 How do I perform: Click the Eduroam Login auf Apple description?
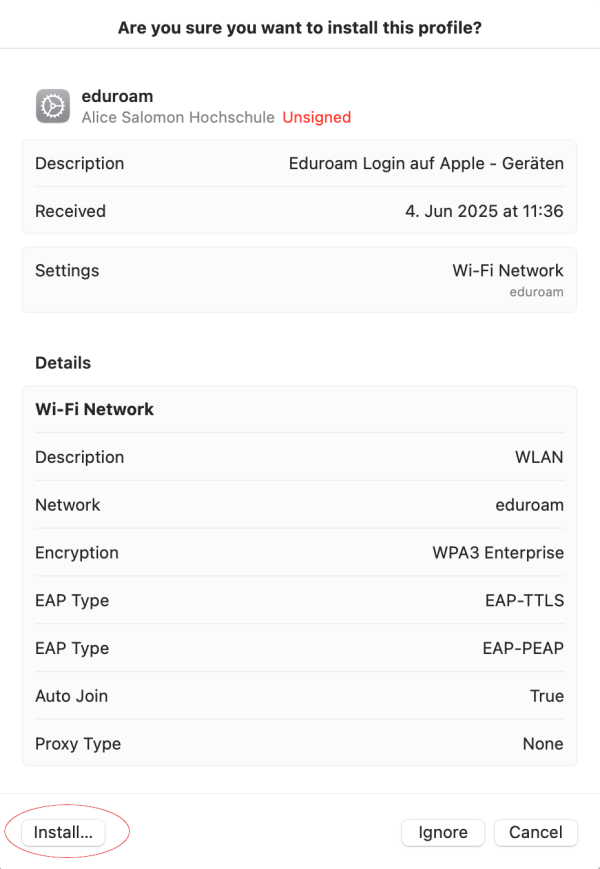(426, 163)
